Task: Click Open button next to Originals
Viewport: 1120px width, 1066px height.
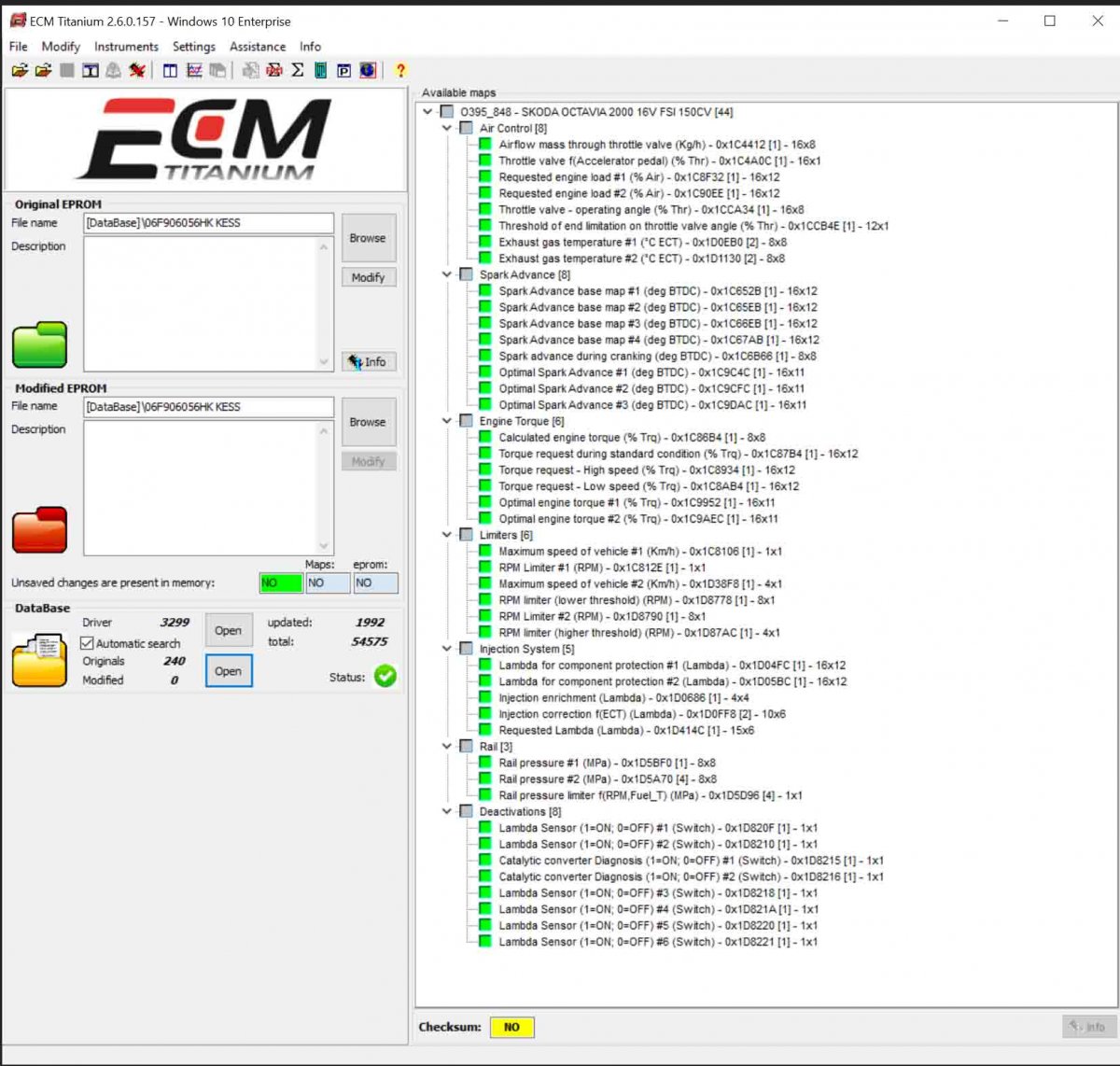Action: pos(228,671)
